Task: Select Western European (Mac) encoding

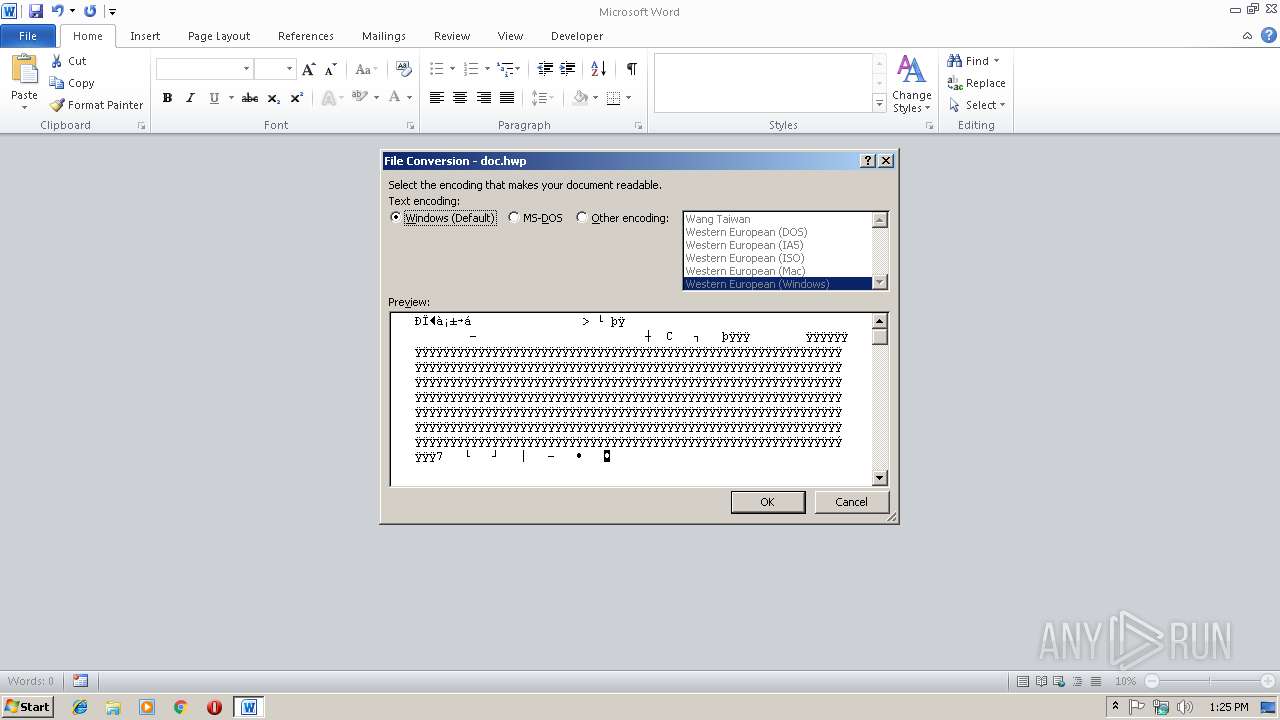Action: [x=745, y=271]
